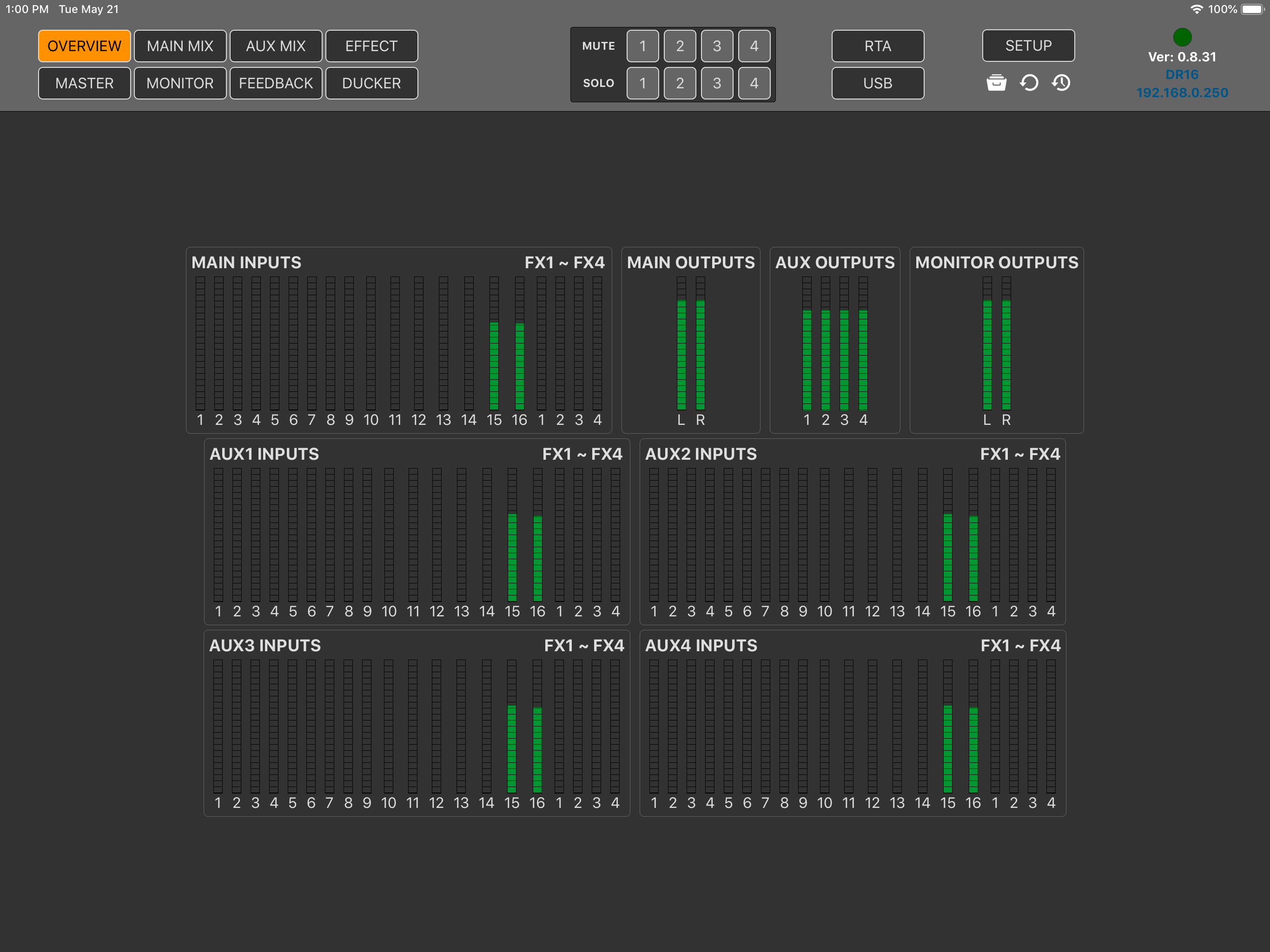The width and height of the screenshot is (1270, 952).
Task: Click the AUX OUTPUTS 4 meter
Action: [863, 344]
